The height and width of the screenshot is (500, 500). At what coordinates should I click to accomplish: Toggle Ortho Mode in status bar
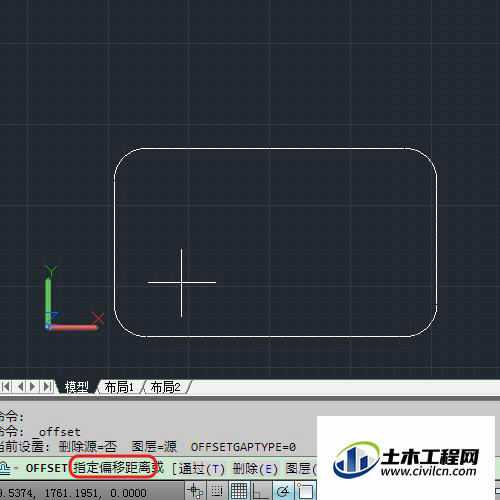click(260, 491)
